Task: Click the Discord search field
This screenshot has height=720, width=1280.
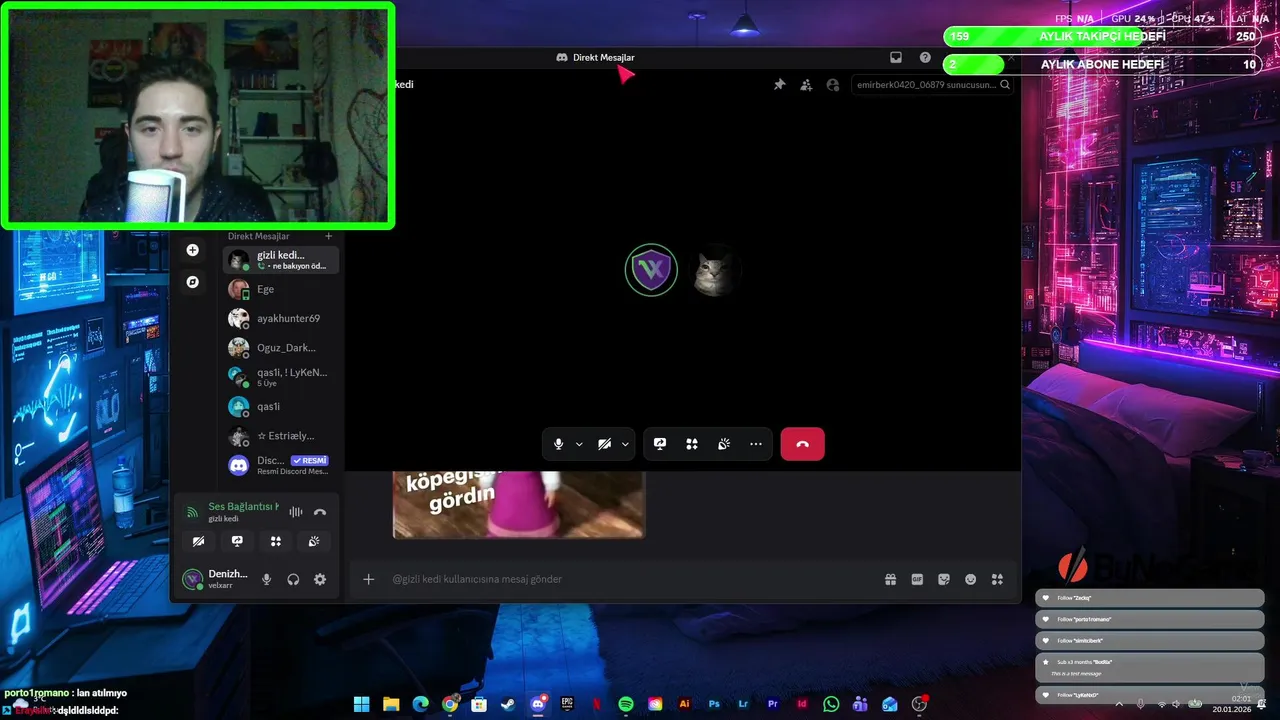Action: point(933,85)
